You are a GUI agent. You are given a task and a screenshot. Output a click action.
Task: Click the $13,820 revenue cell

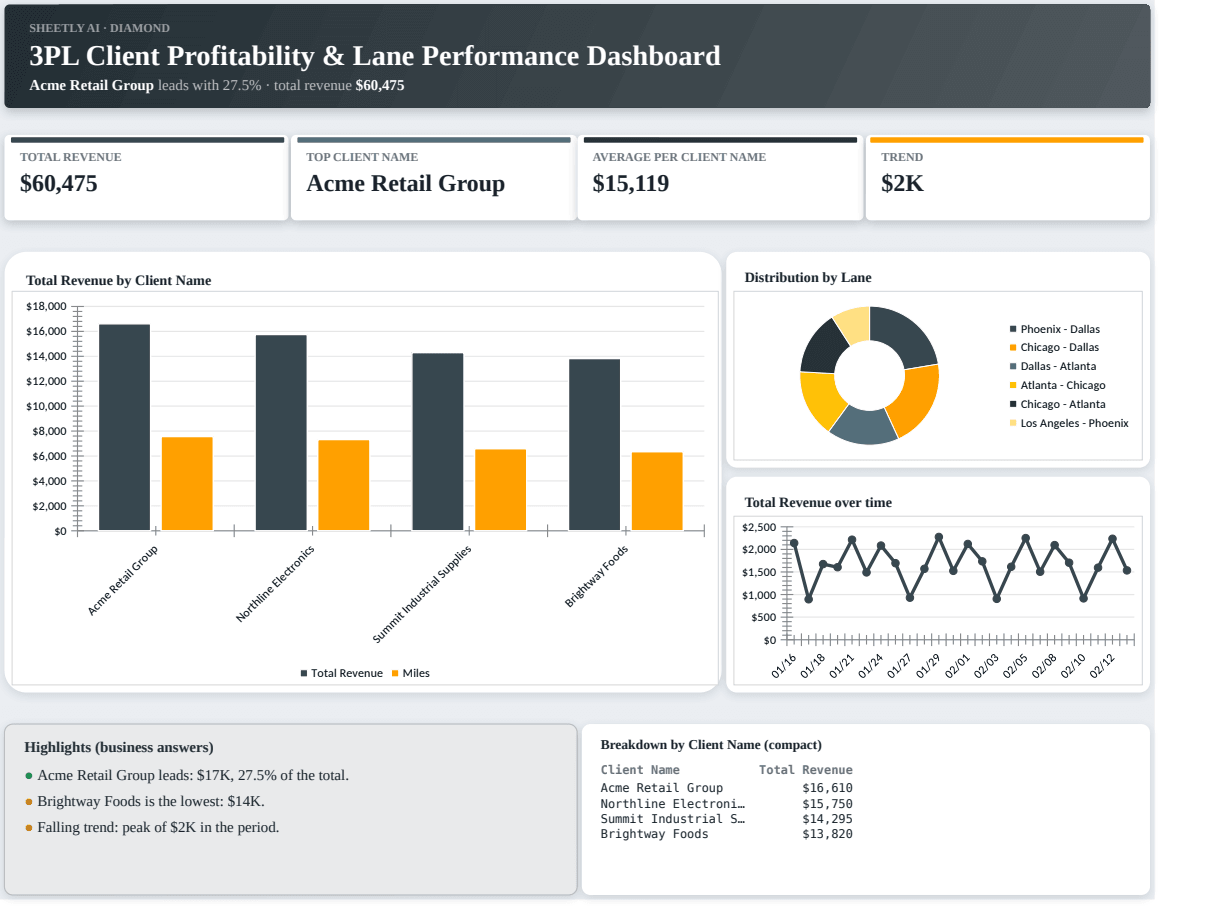tap(828, 834)
